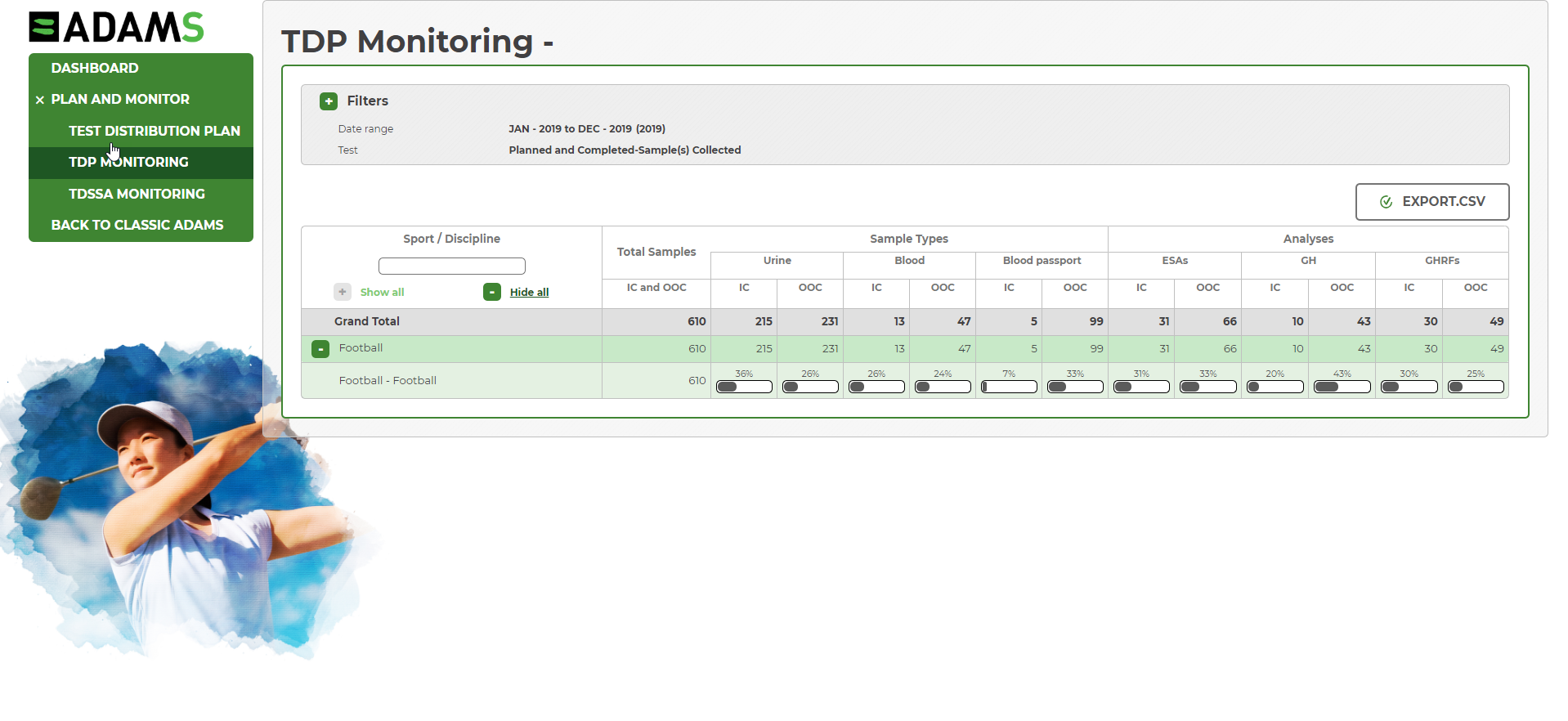Click Urine IC 36% progress bar
This screenshot has width=1568, height=721.
[x=744, y=387]
